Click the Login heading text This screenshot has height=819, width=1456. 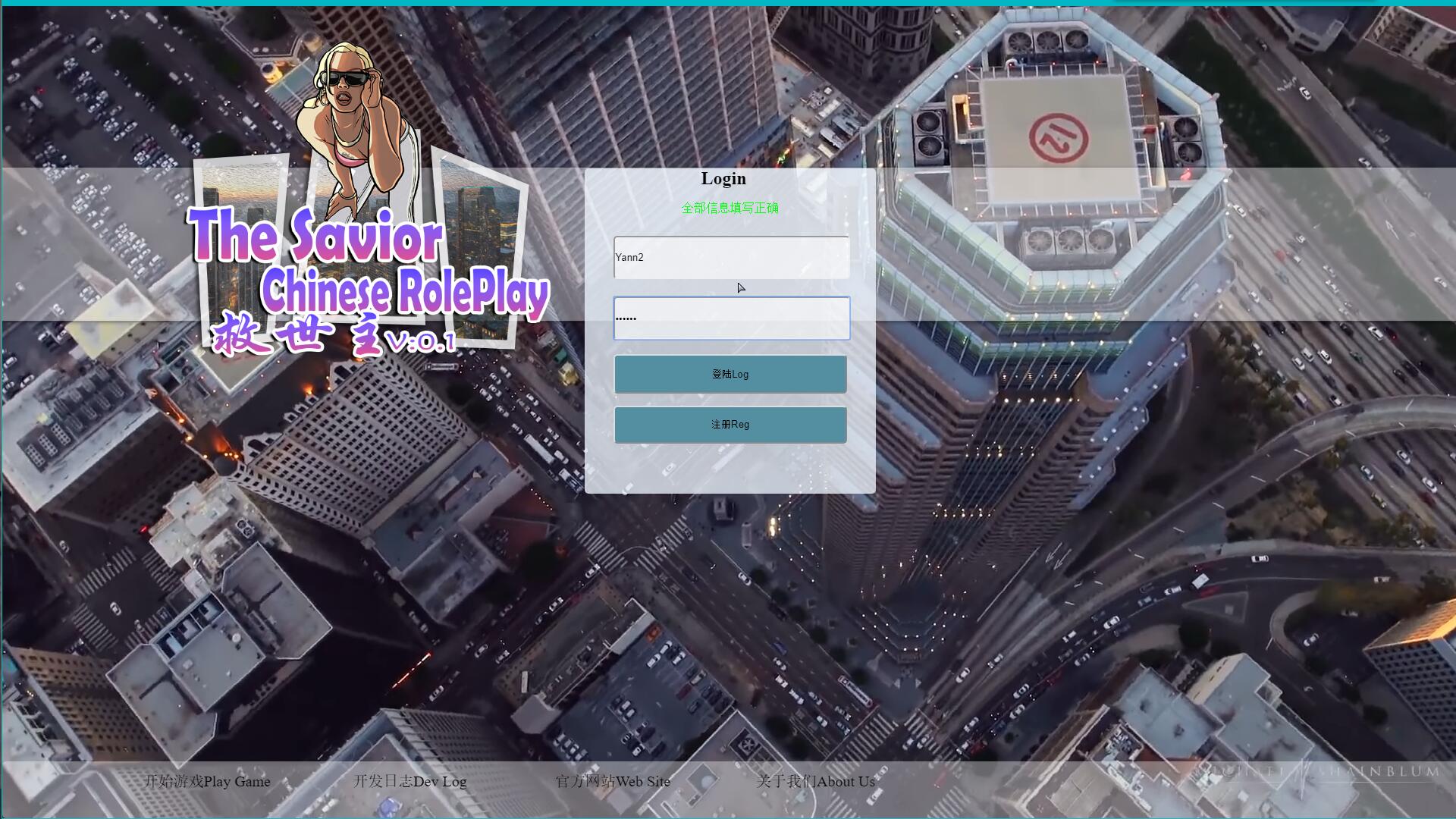tap(723, 179)
